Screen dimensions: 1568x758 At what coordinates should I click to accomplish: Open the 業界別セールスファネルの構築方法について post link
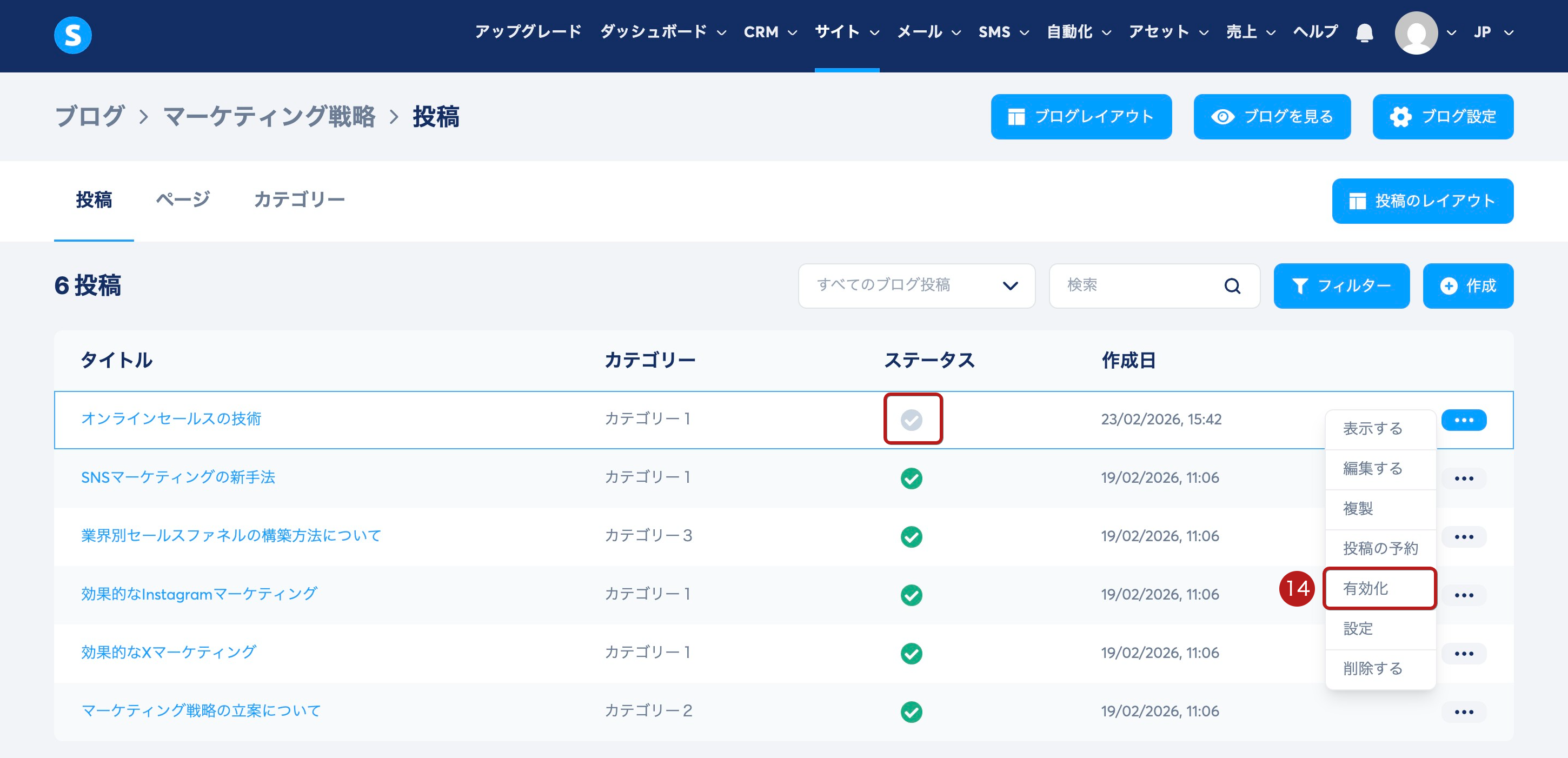click(231, 535)
